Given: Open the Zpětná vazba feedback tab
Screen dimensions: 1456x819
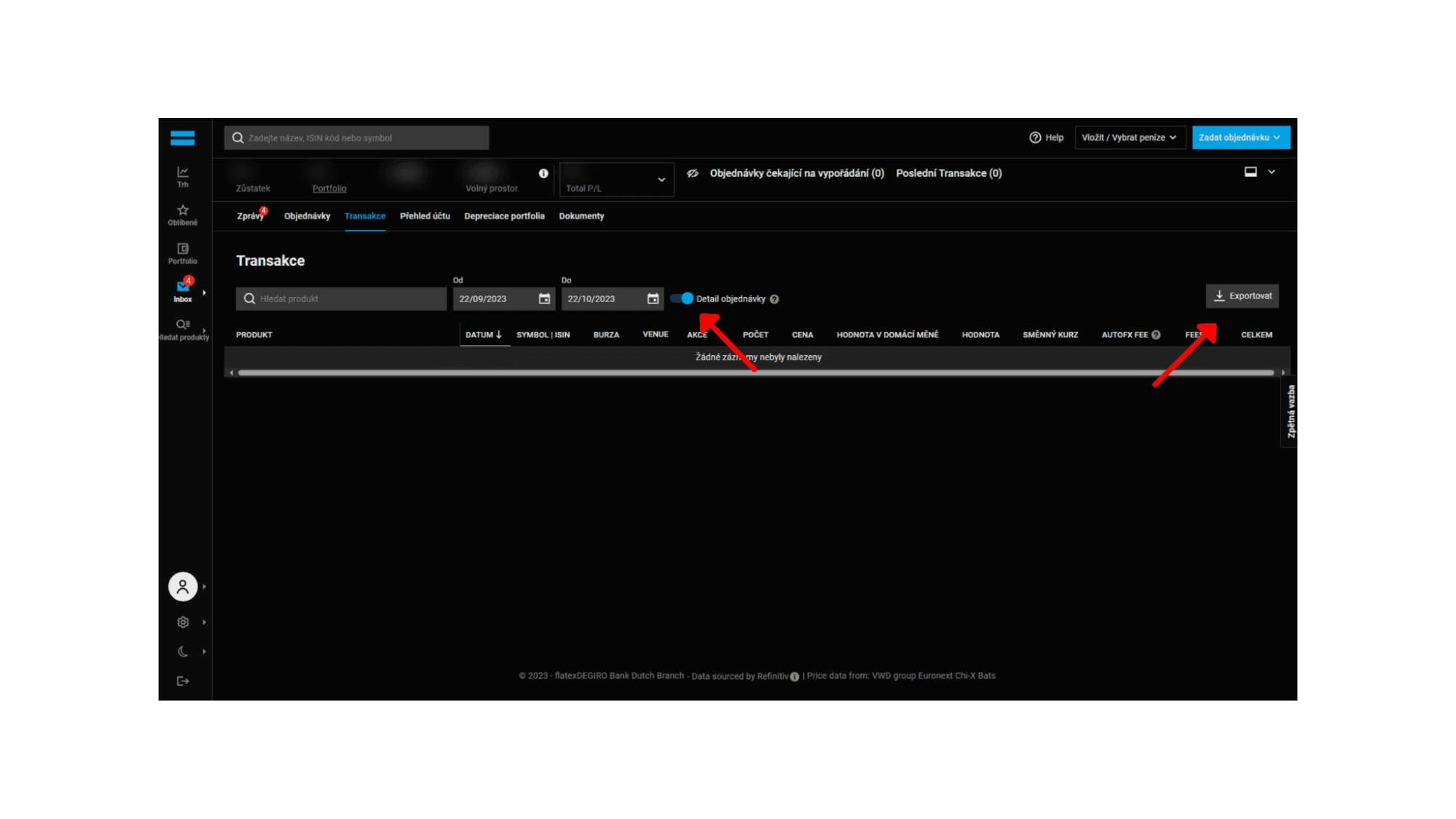Looking at the screenshot, I should tap(1290, 411).
